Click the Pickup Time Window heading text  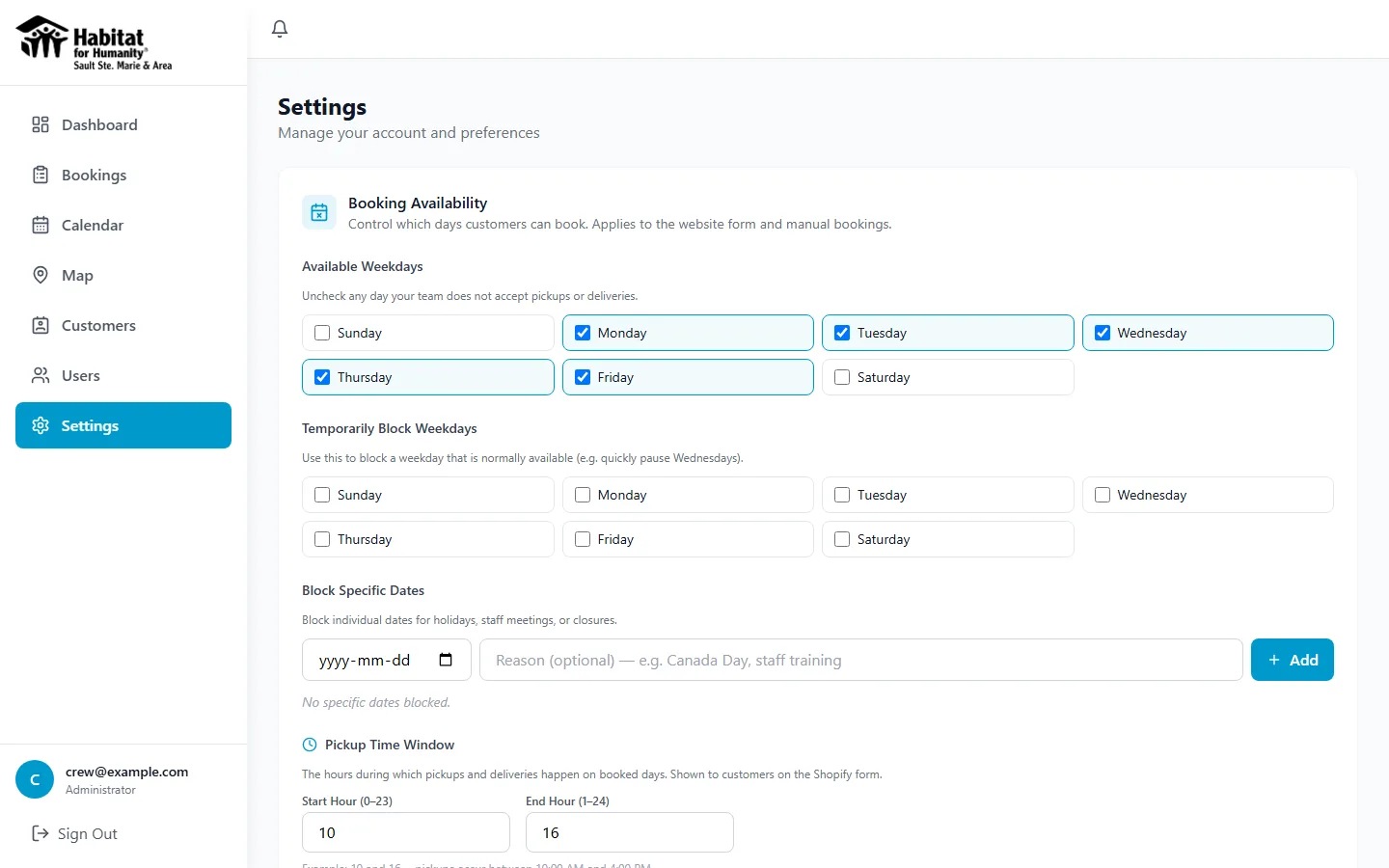click(x=390, y=745)
